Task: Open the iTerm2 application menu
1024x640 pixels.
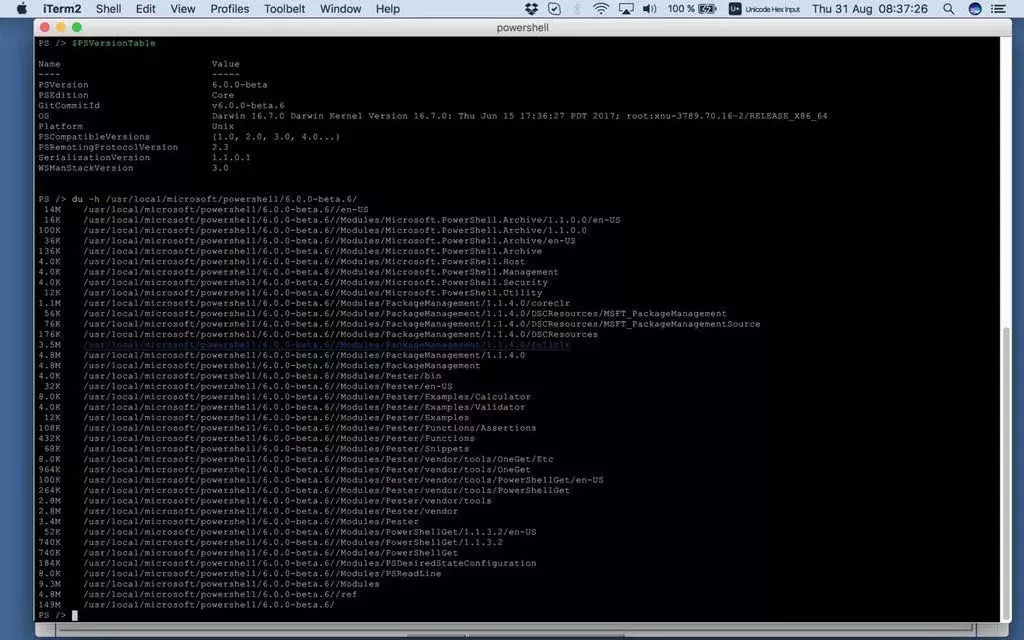Action: tap(62, 8)
